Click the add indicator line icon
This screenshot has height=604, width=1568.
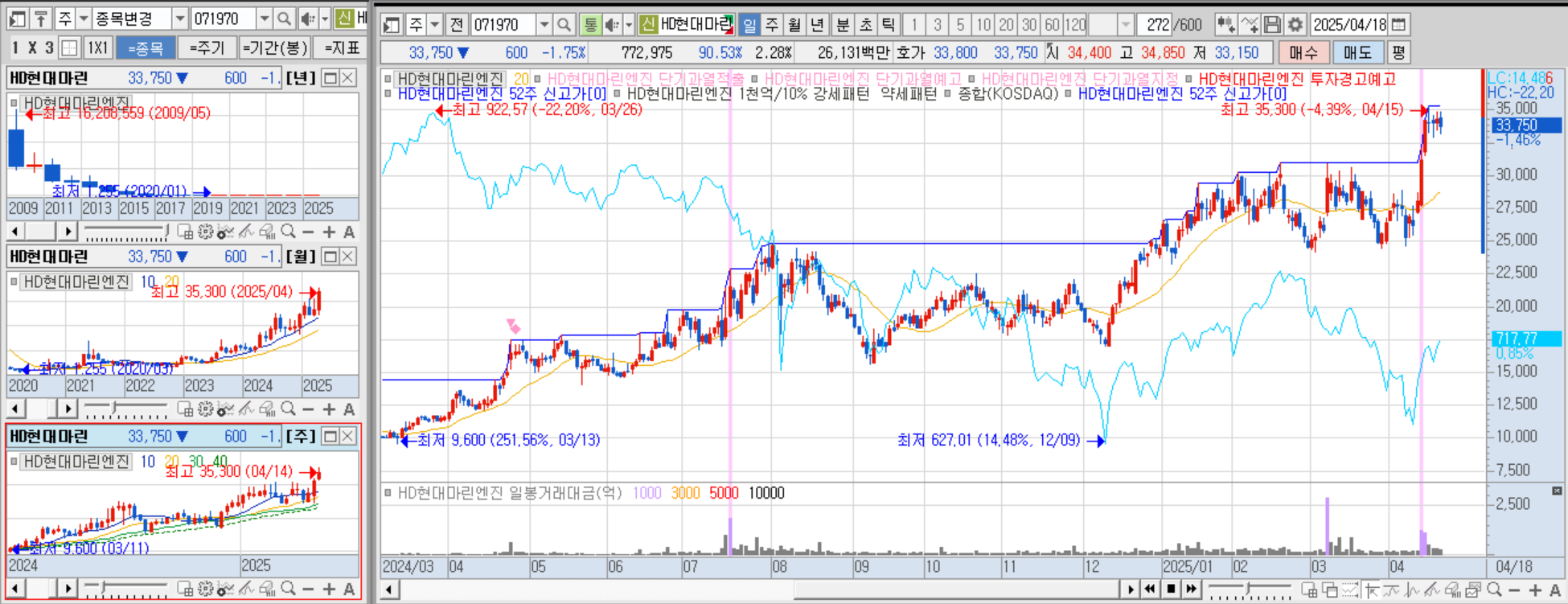[1249, 25]
